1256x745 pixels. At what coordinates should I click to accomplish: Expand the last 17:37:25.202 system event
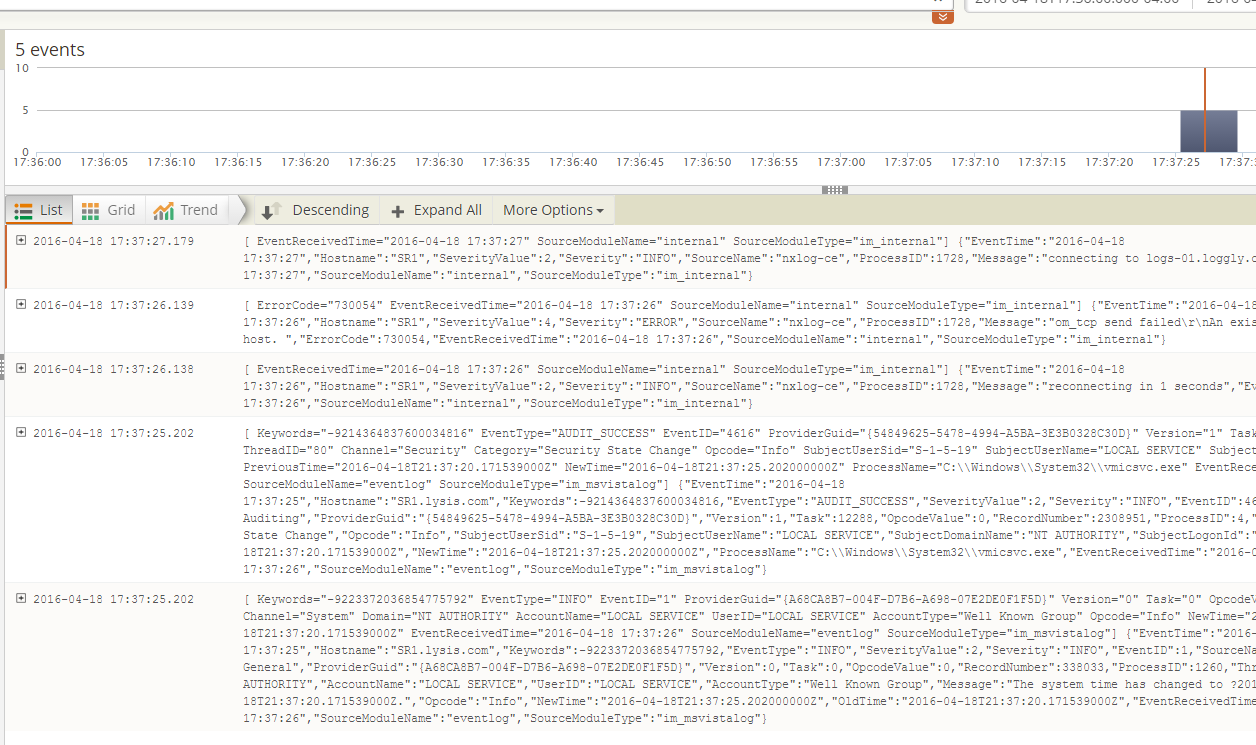point(21,598)
